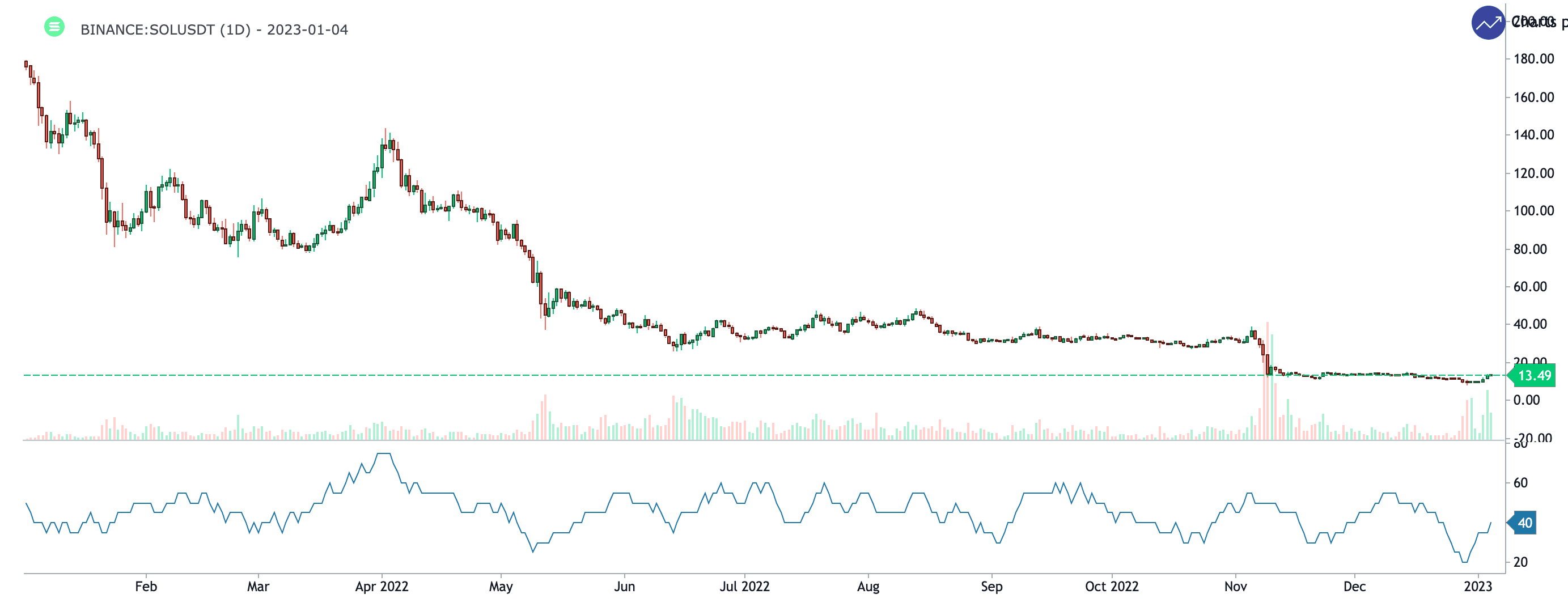Click the 100.00 price axis label
Viewport: 1568px width, 611px height.
click(x=1533, y=211)
